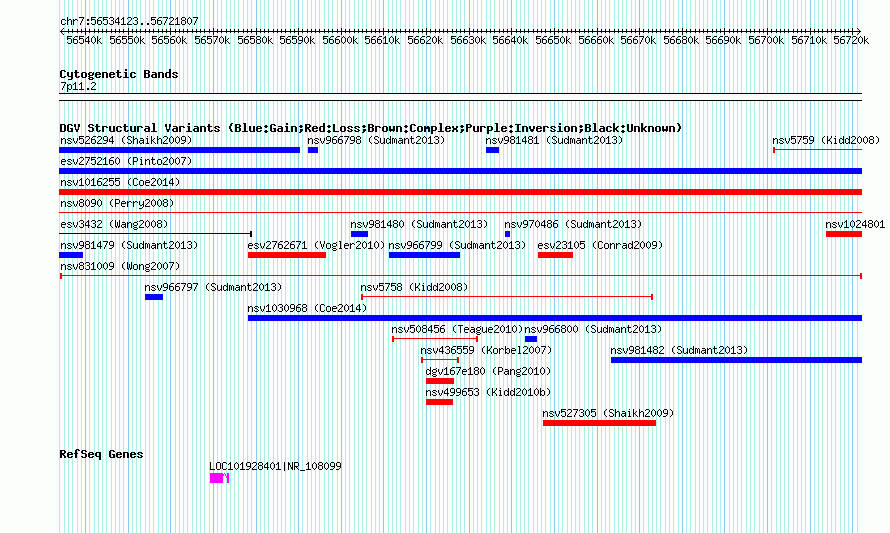Click the 56700k ruler tick label

pos(766,40)
